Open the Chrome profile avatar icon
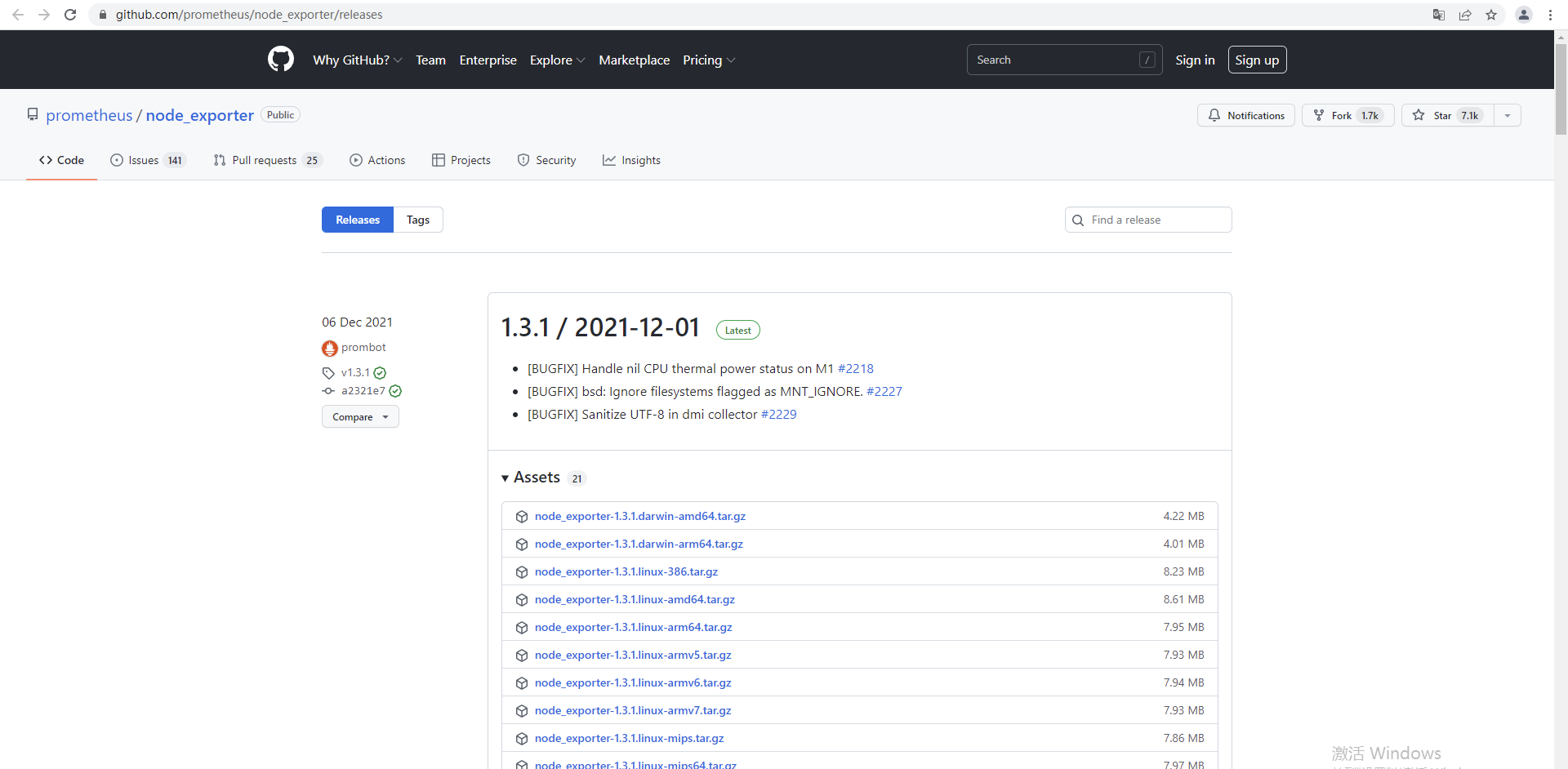1568x769 pixels. point(1524,15)
